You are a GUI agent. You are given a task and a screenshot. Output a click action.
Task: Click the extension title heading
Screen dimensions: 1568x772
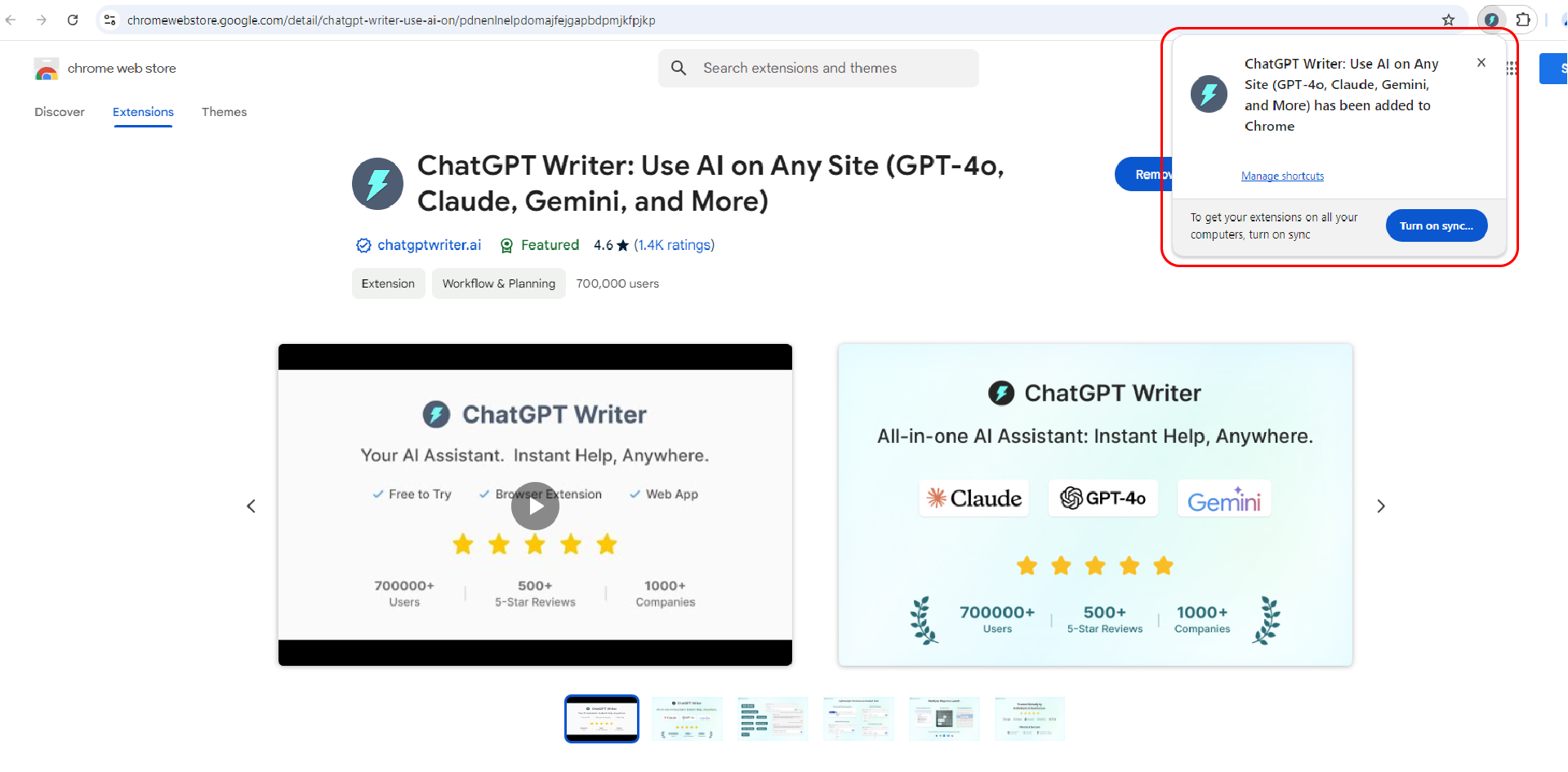click(710, 183)
